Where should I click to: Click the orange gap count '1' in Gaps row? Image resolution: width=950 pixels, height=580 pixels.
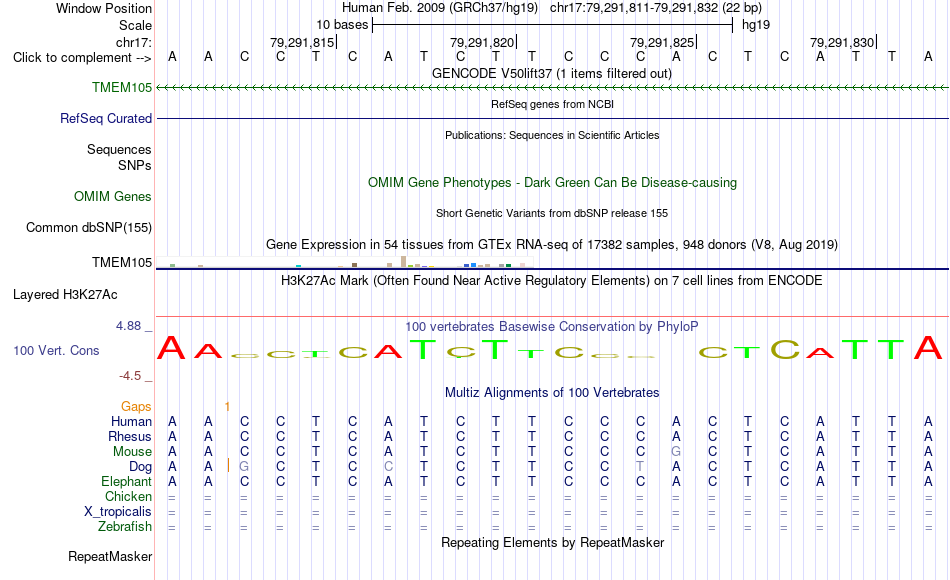click(x=227, y=407)
